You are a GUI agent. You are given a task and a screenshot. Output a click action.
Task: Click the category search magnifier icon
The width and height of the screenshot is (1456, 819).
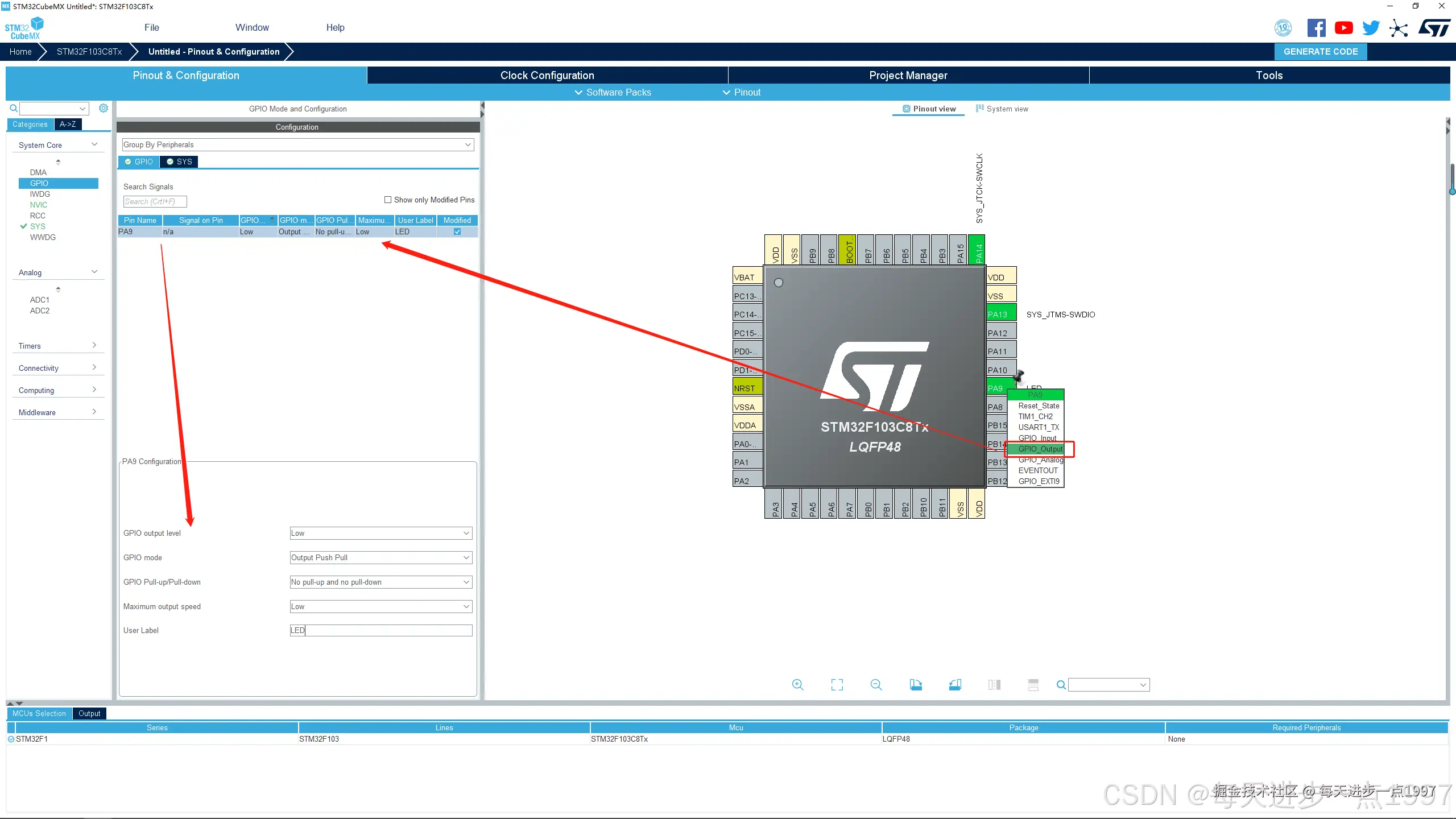click(14, 108)
